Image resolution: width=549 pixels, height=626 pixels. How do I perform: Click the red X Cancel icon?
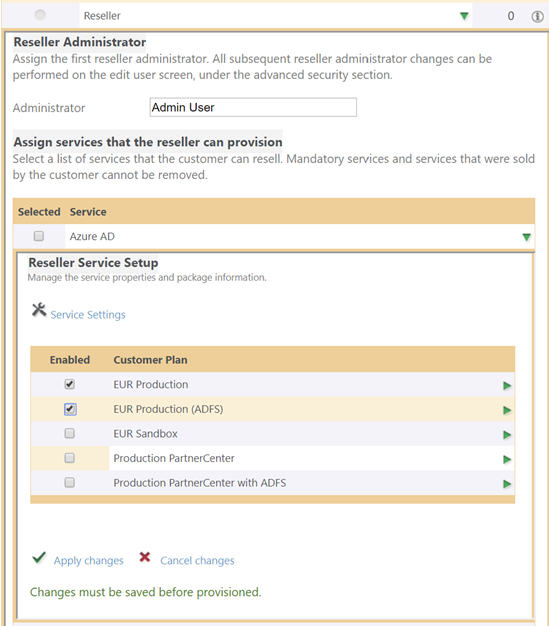[145, 557]
